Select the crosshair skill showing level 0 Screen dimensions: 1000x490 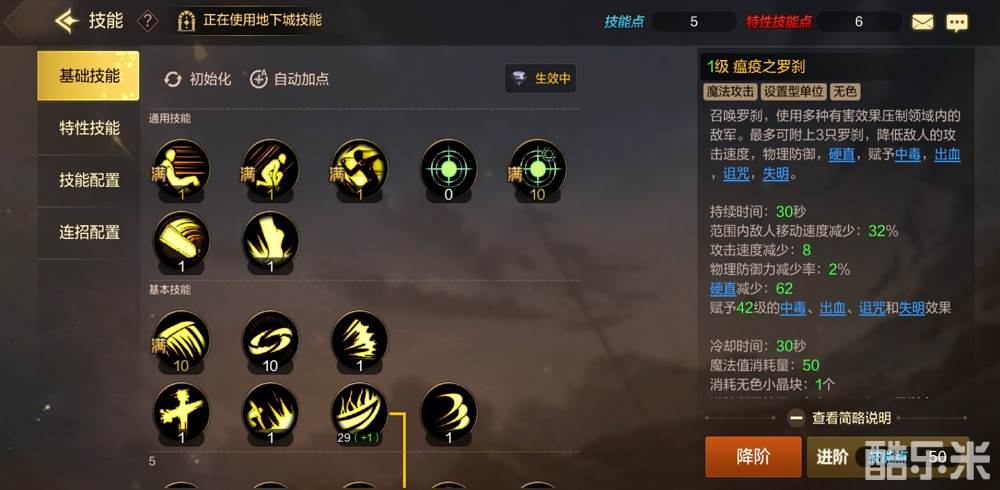448,168
